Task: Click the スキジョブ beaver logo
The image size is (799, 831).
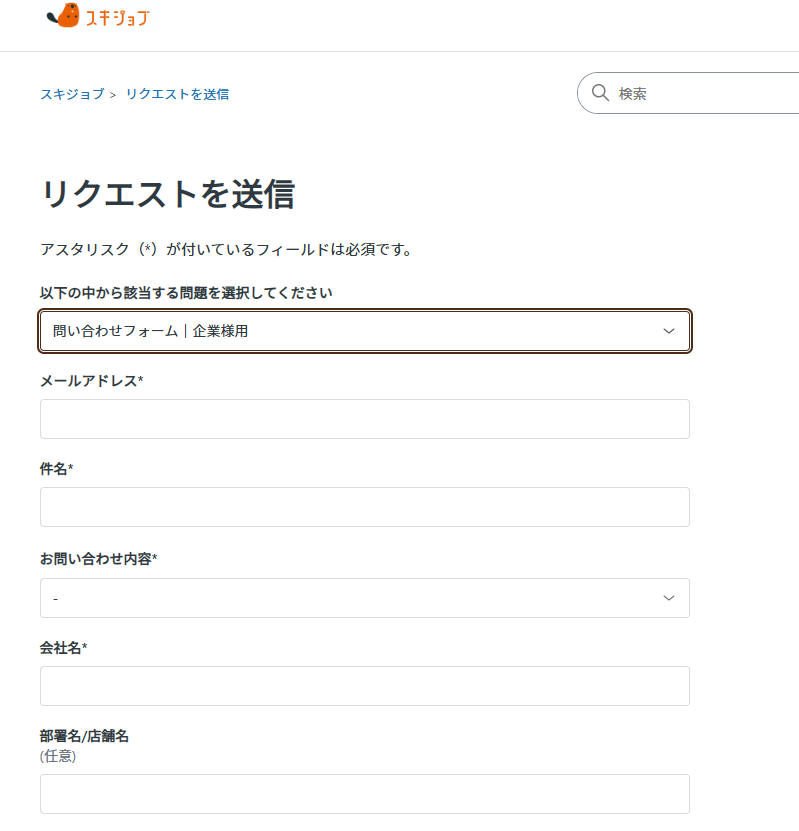Action: [x=99, y=16]
